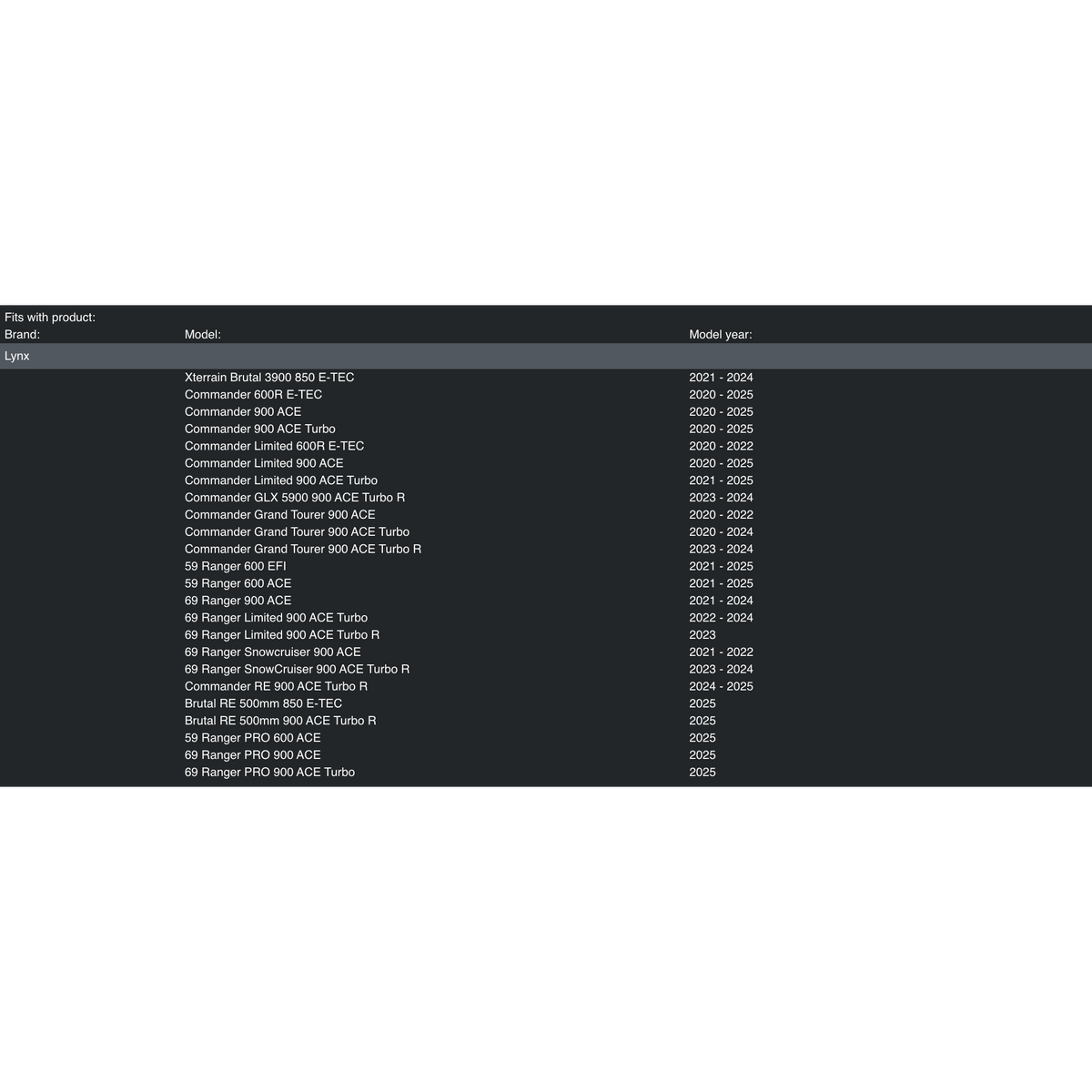Click year 2022 - 2024 for 69 Ranger Limited Turbo
This screenshot has height=1092, width=1092.
721,618
